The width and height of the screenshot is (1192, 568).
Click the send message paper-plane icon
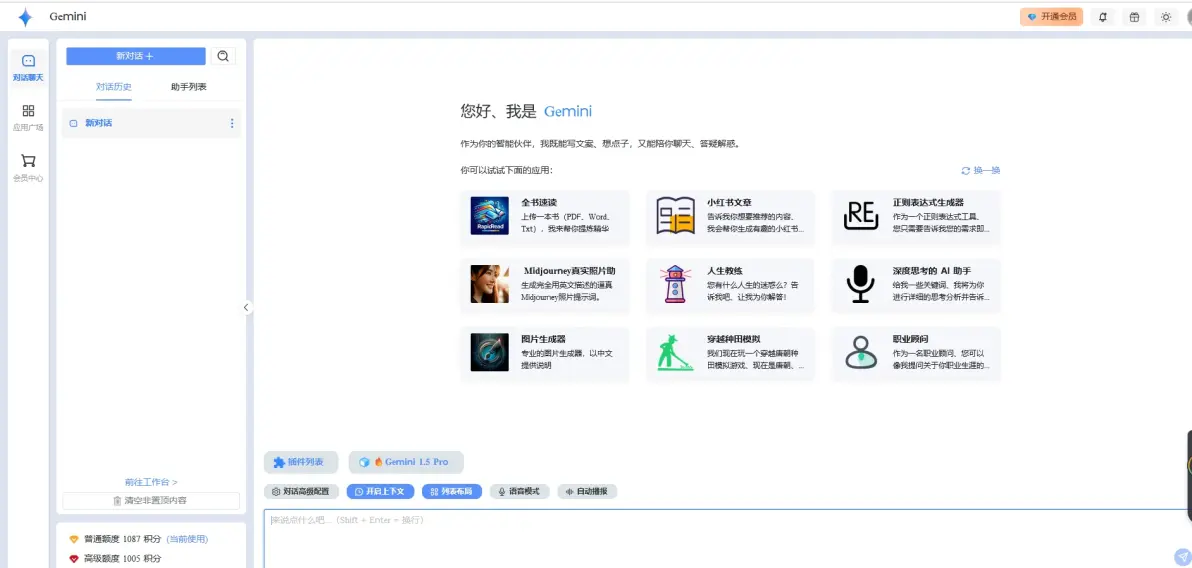click(x=1182, y=557)
